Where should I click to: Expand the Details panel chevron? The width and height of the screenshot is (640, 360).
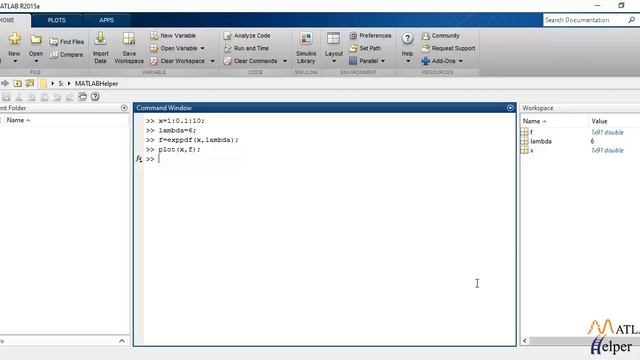point(122,340)
